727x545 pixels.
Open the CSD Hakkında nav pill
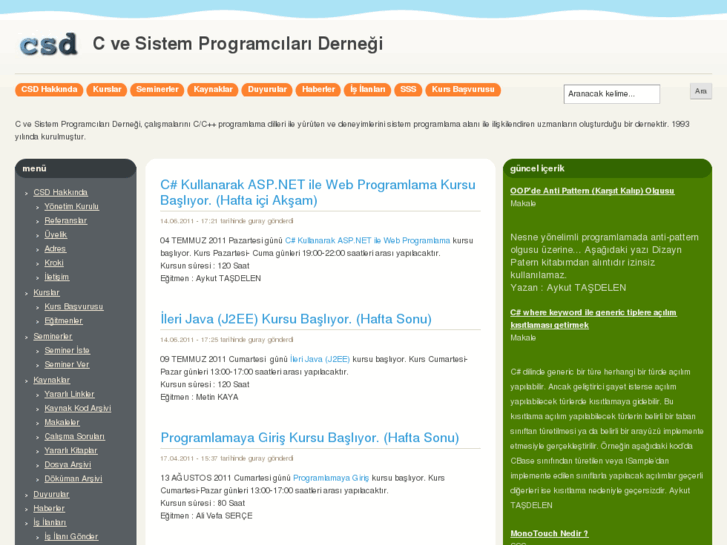pos(49,90)
